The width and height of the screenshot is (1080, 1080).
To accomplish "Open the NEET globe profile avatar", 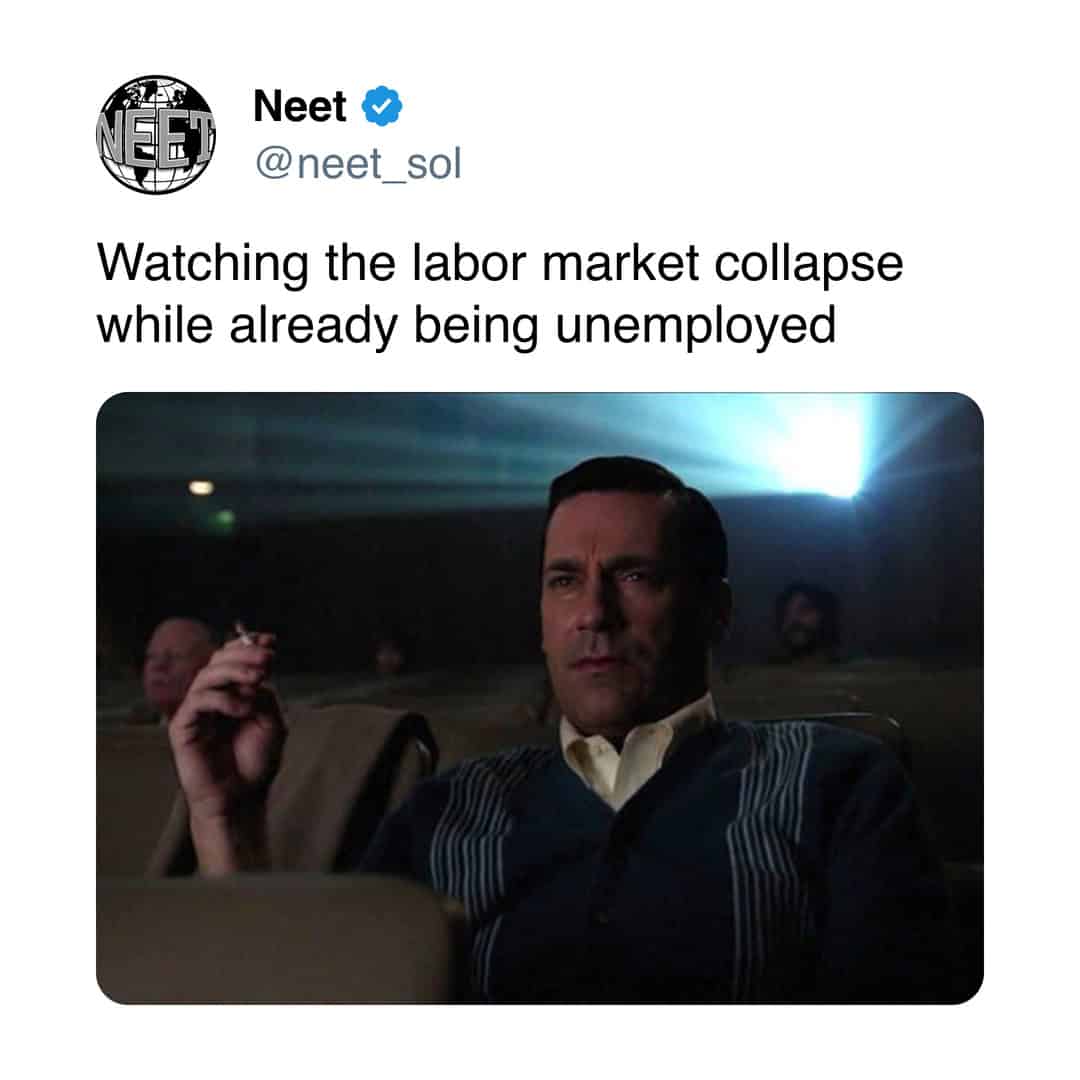I will click(x=156, y=135).
